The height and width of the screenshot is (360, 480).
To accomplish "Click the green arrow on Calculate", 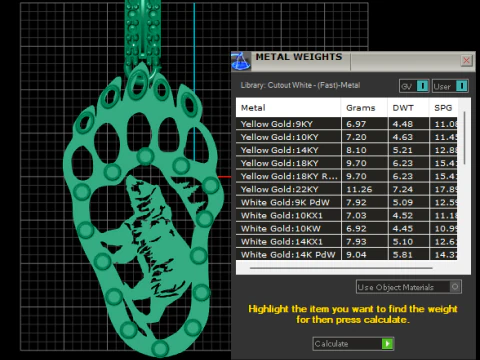I will click(387, 344).
